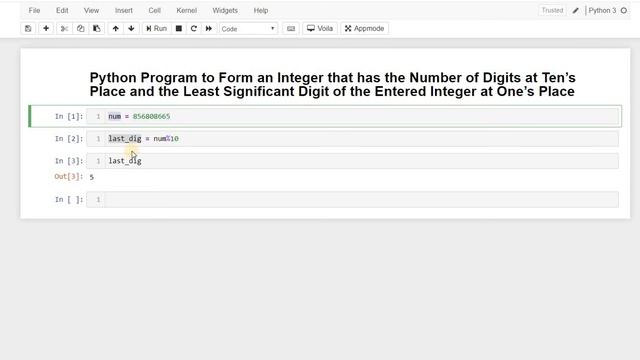Open the cell type Code dropdown
The width and height of the screenshot is (640, 360).
[x=248, y=29]
